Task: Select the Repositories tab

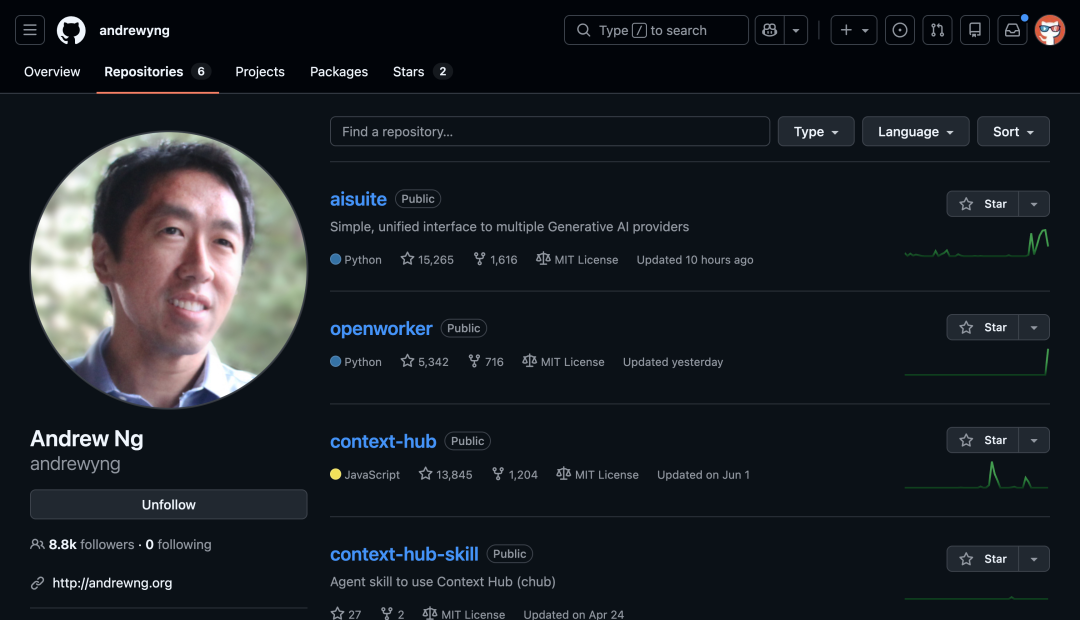Action: tap(158, 72)
